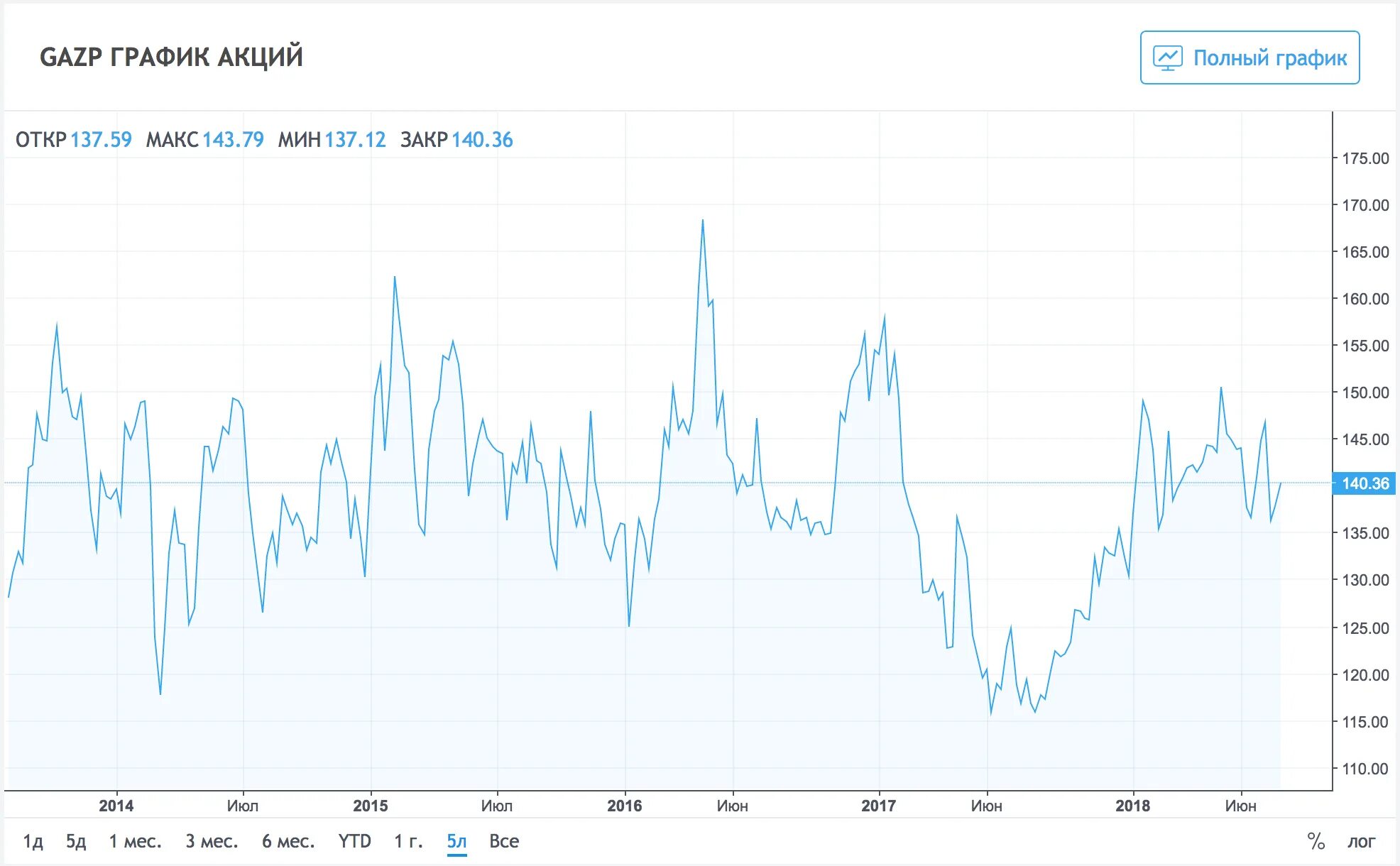Click the current price label 140.36
Screen dimensions: 1400x866
(x=1364, y=483)
